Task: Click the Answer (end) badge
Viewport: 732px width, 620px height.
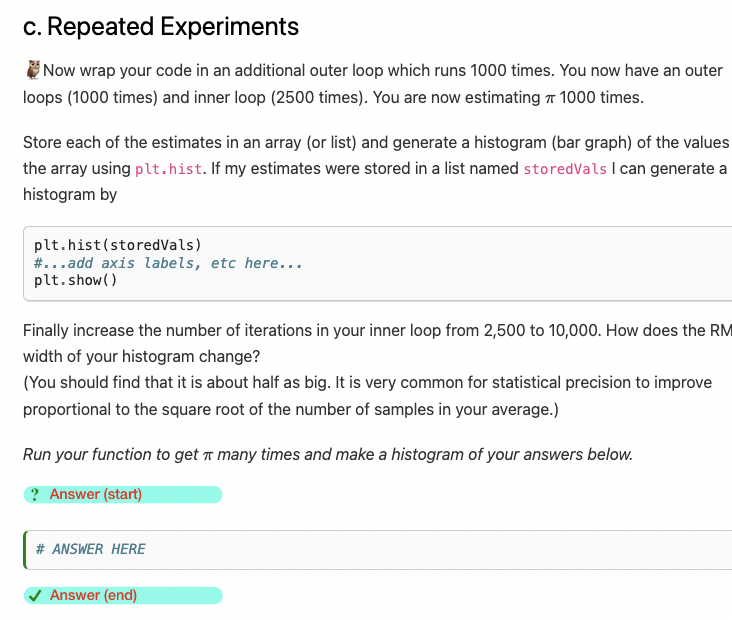Action: [x=123, y=596]
